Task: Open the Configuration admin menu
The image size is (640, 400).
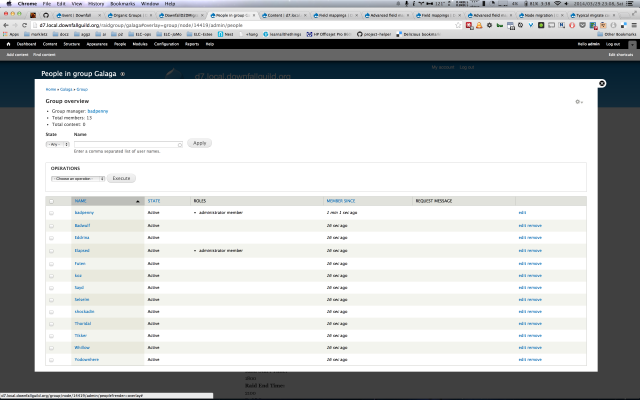Action: click(166, 44)
